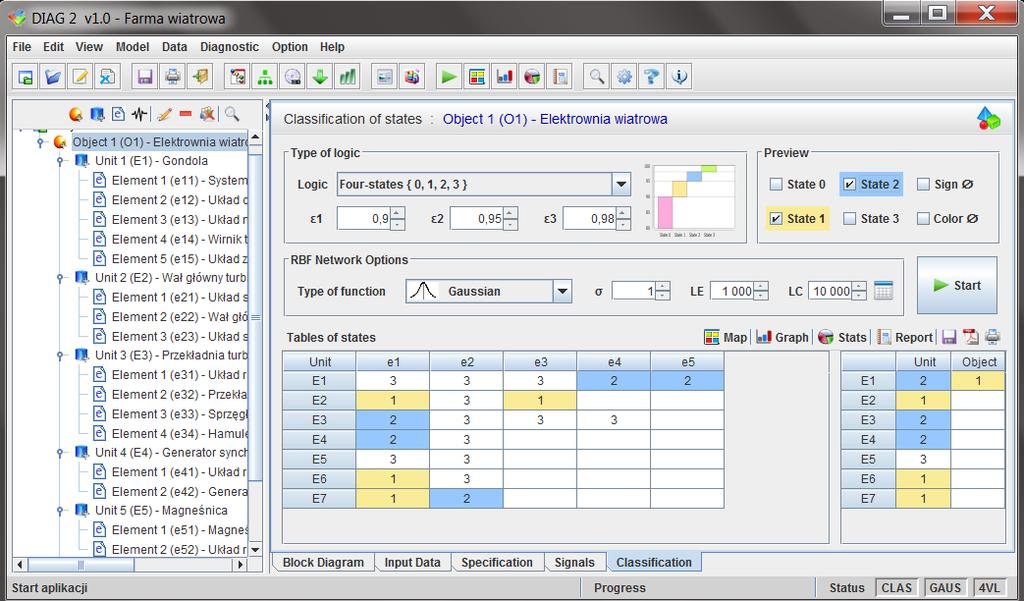This screenshot has height=601, width=1024.
Task: Open the Logic Four-states dropdown
Action: [x=621, y=184]
